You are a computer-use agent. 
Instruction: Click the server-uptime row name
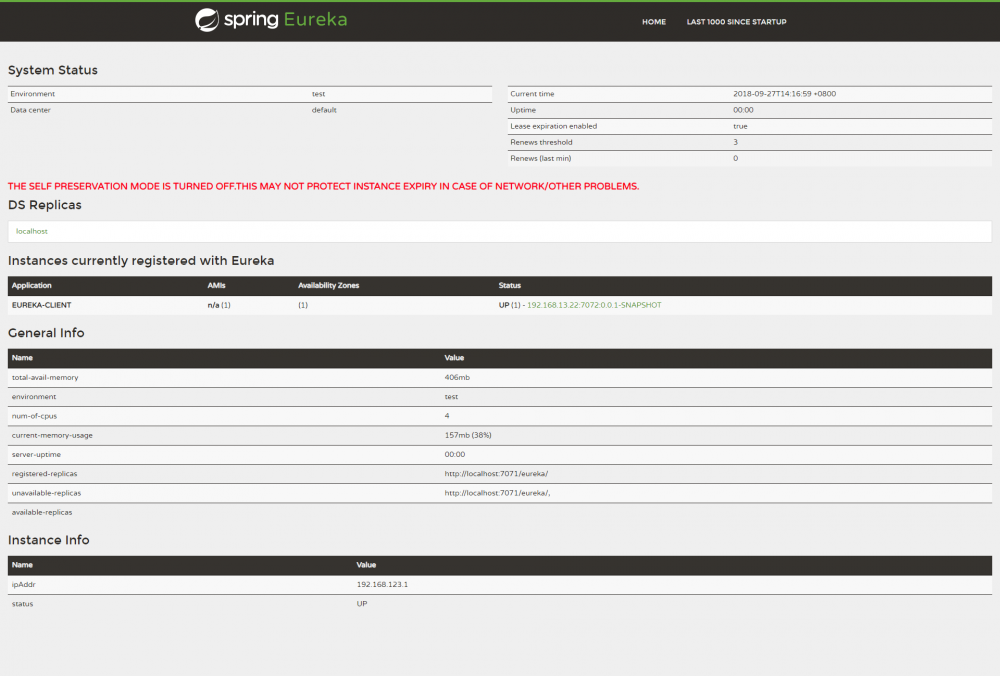click(x=36, y=455)
